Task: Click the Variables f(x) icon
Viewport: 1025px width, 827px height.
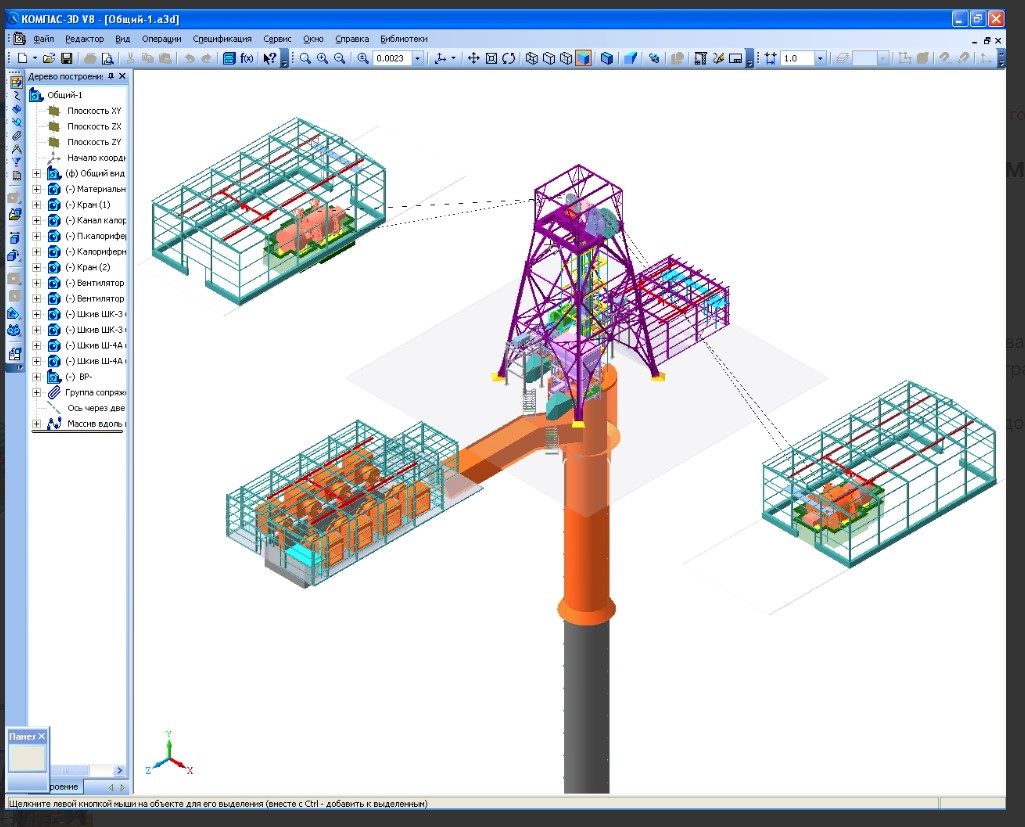Action: pos(247,59)
